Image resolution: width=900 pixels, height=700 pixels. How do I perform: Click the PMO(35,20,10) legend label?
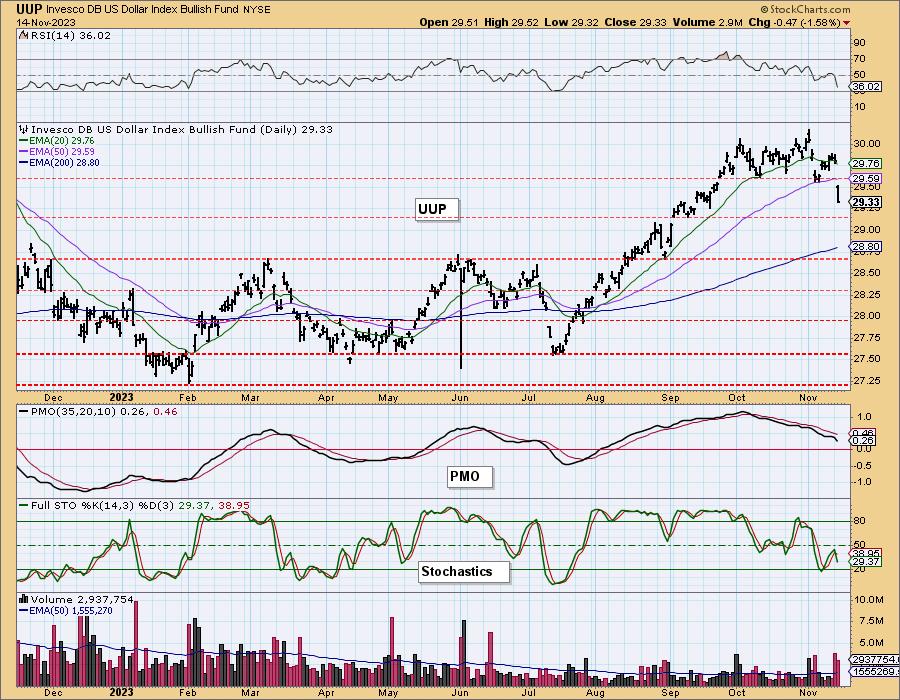point(98,411)
